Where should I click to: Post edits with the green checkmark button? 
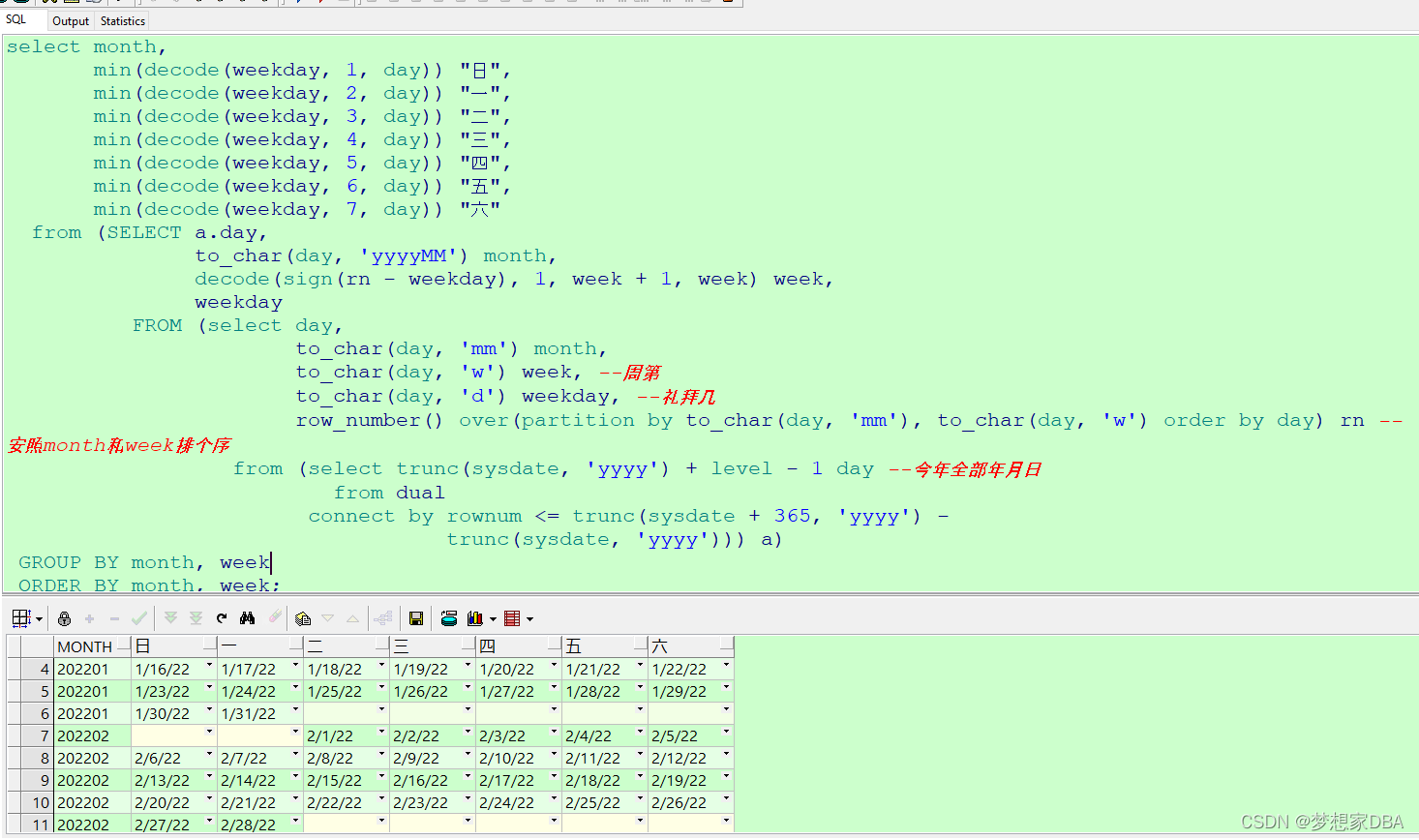coord(138,617)
